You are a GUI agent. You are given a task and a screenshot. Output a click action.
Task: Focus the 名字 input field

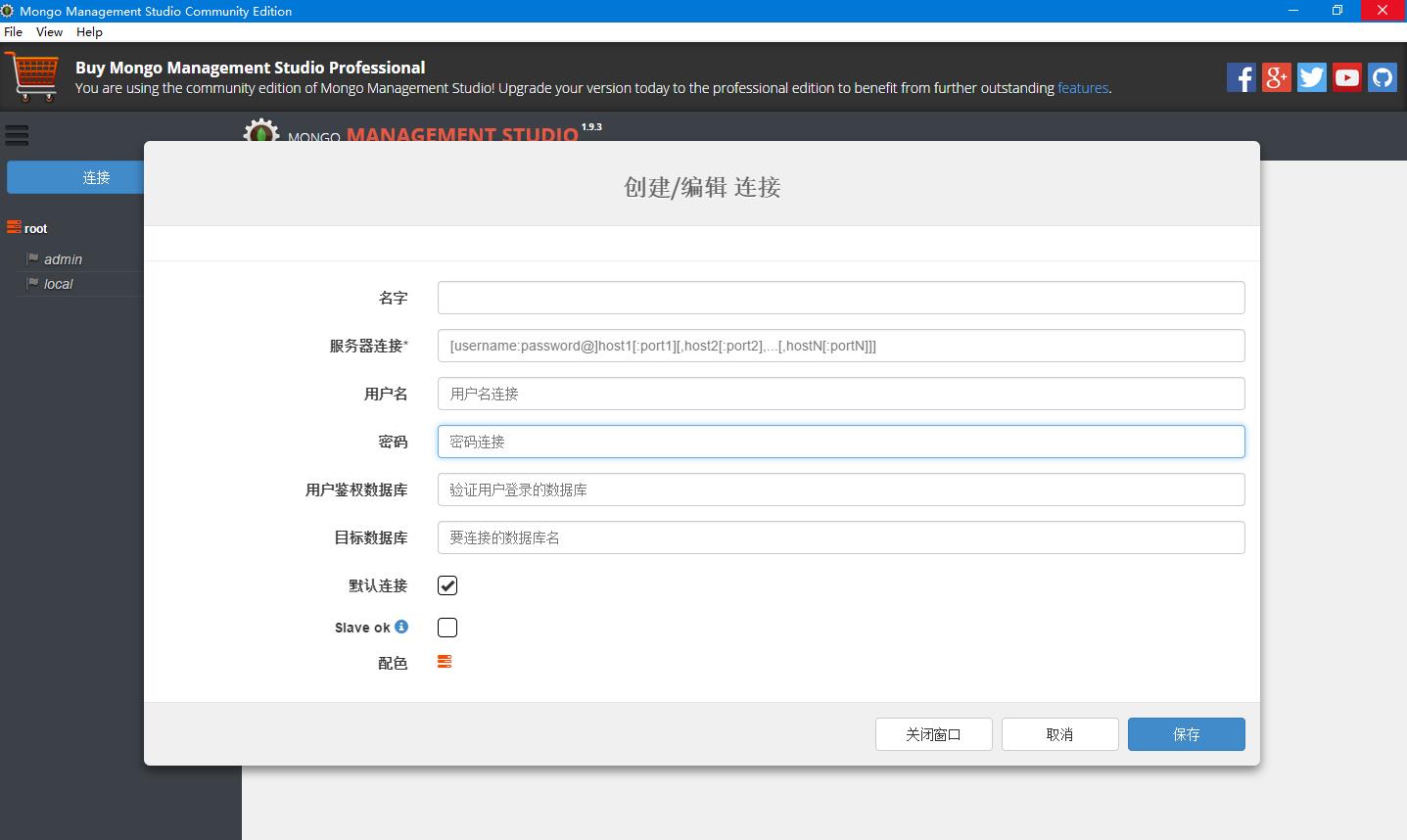(x=841, y=298)
